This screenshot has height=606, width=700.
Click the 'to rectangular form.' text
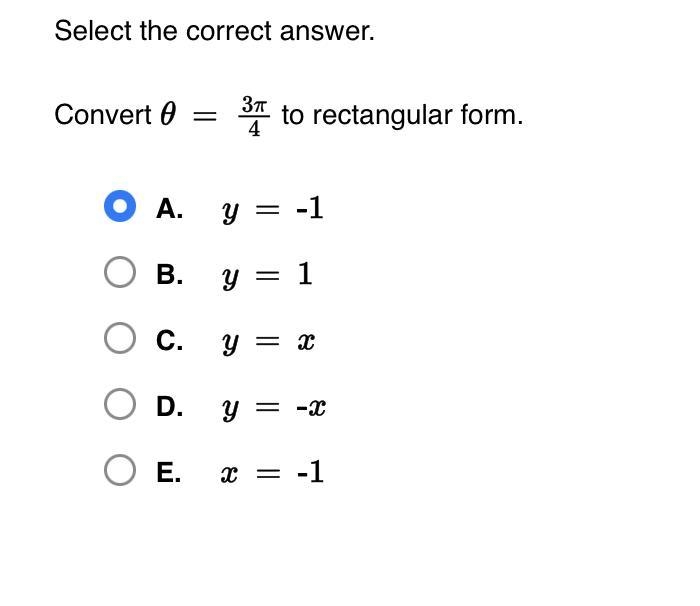click(402, 116)
